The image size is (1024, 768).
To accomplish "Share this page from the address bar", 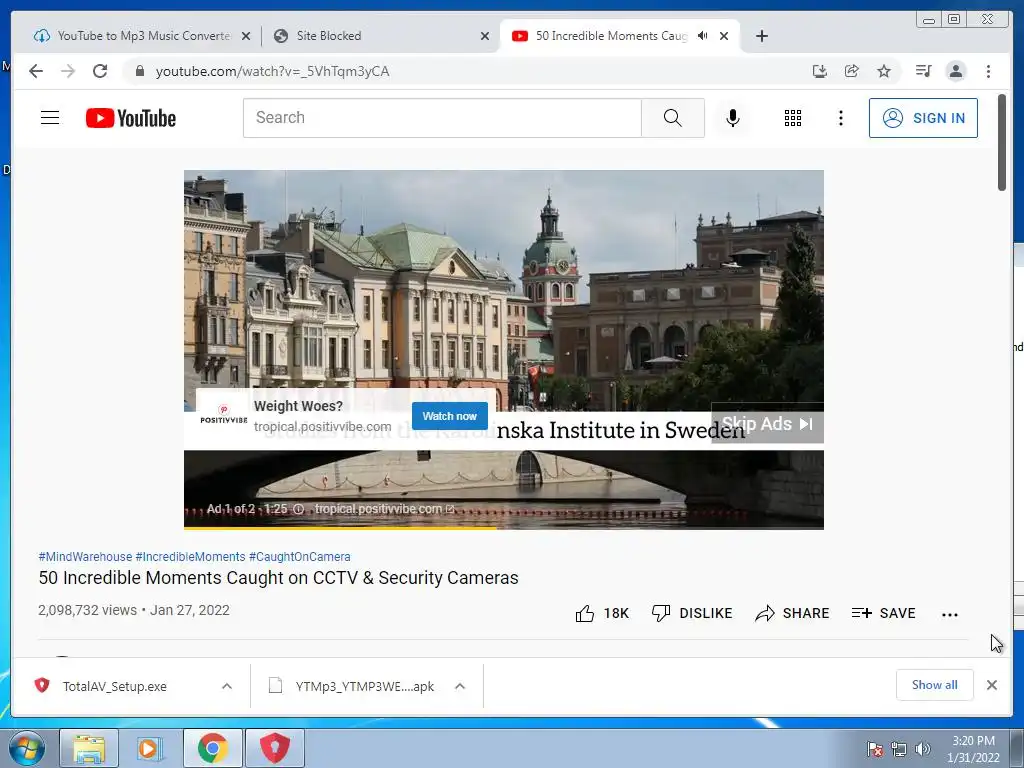I will pyautogui.click(x=852, y=71).
